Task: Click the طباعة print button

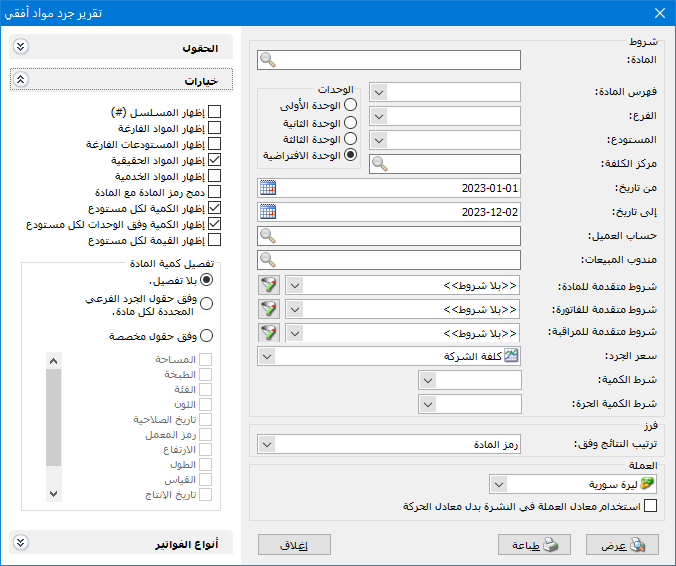Action: tap(534, 545)
